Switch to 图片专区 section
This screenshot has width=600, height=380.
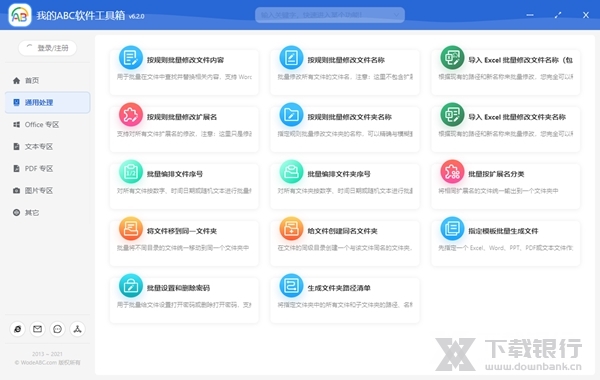click(47, 191)
